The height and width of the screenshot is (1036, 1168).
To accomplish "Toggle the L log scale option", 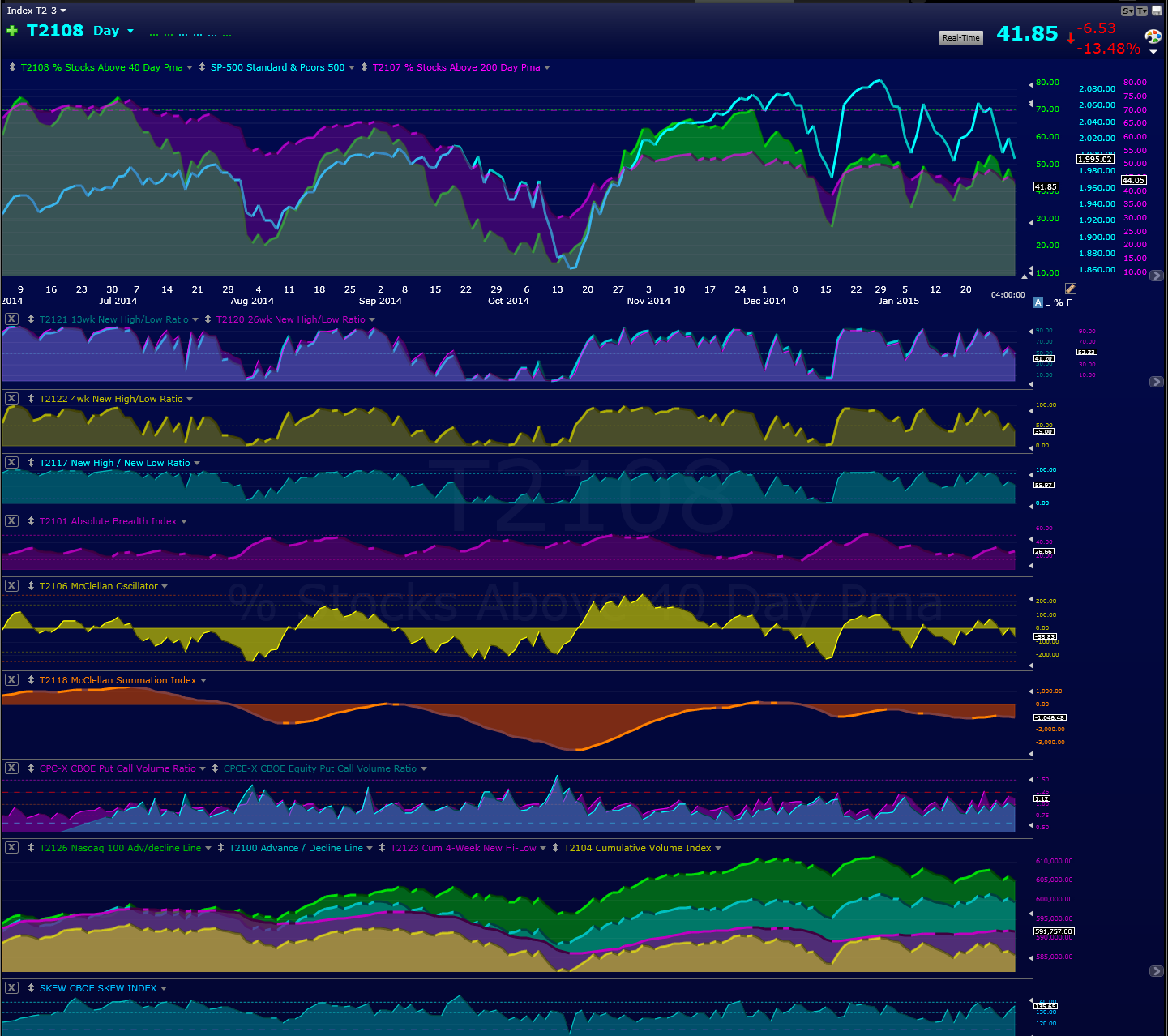I will pos(1047,302).
